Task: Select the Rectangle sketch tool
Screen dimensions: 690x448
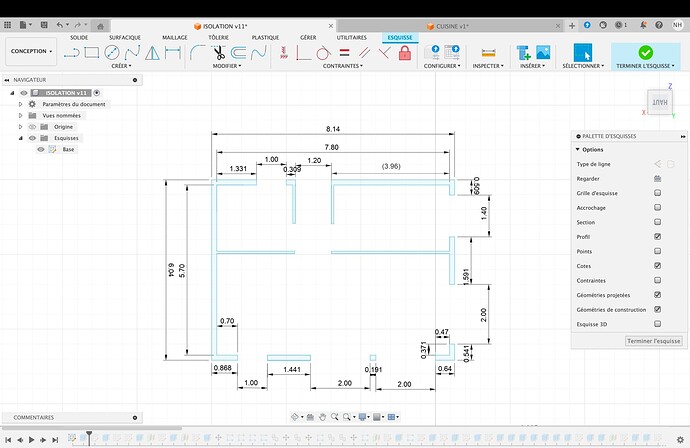Action: (92, 51)
